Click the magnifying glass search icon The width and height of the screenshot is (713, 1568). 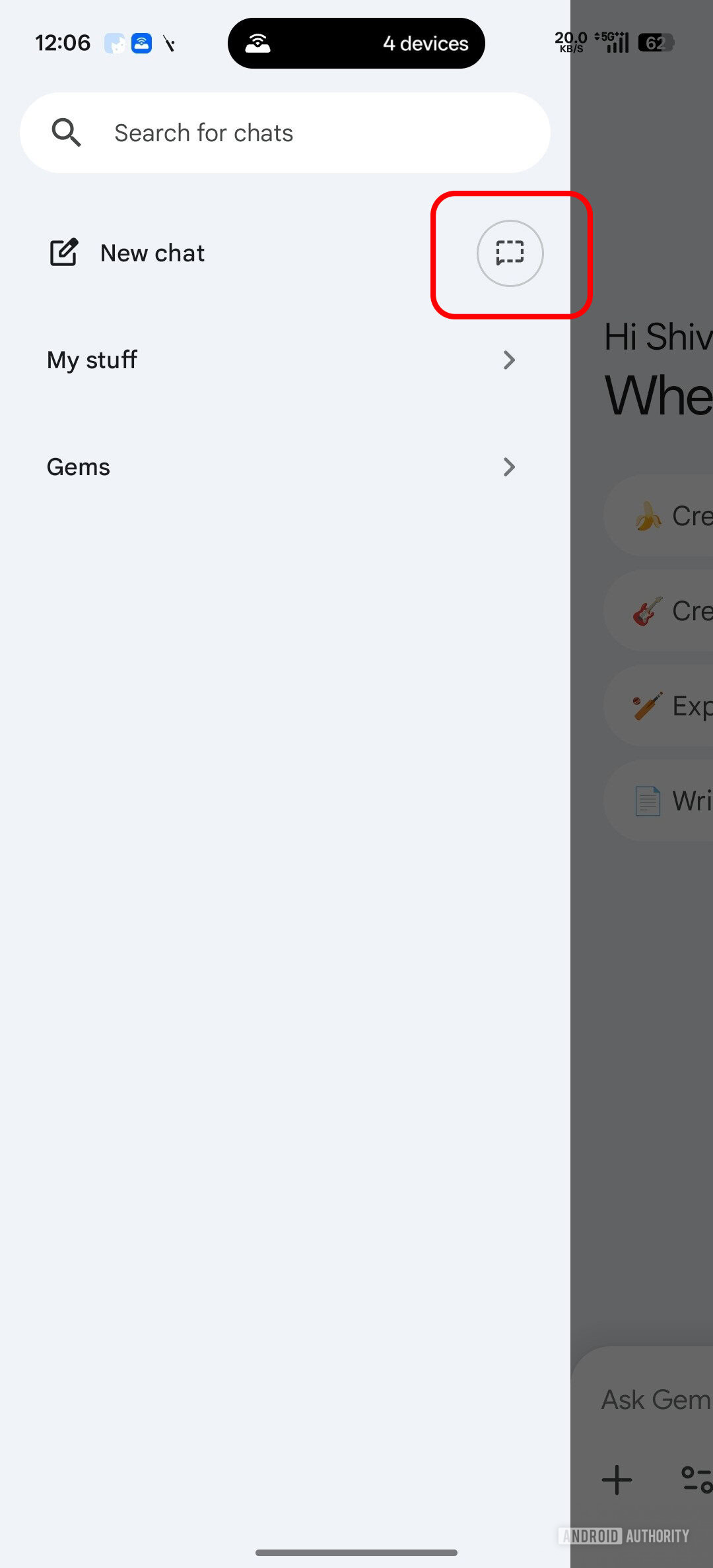click(x=66, y=132)
